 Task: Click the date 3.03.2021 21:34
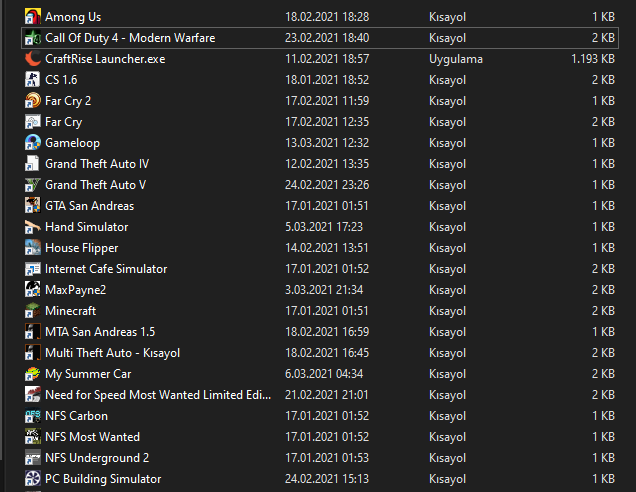(x=324, y=290)
